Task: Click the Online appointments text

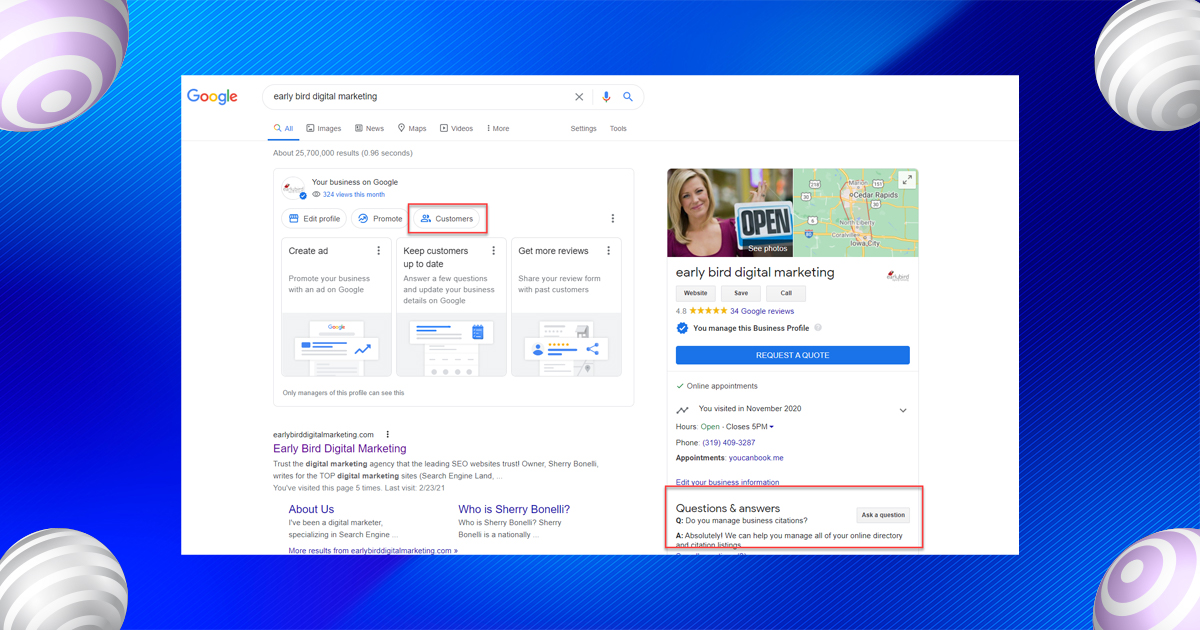Action: 720,386
